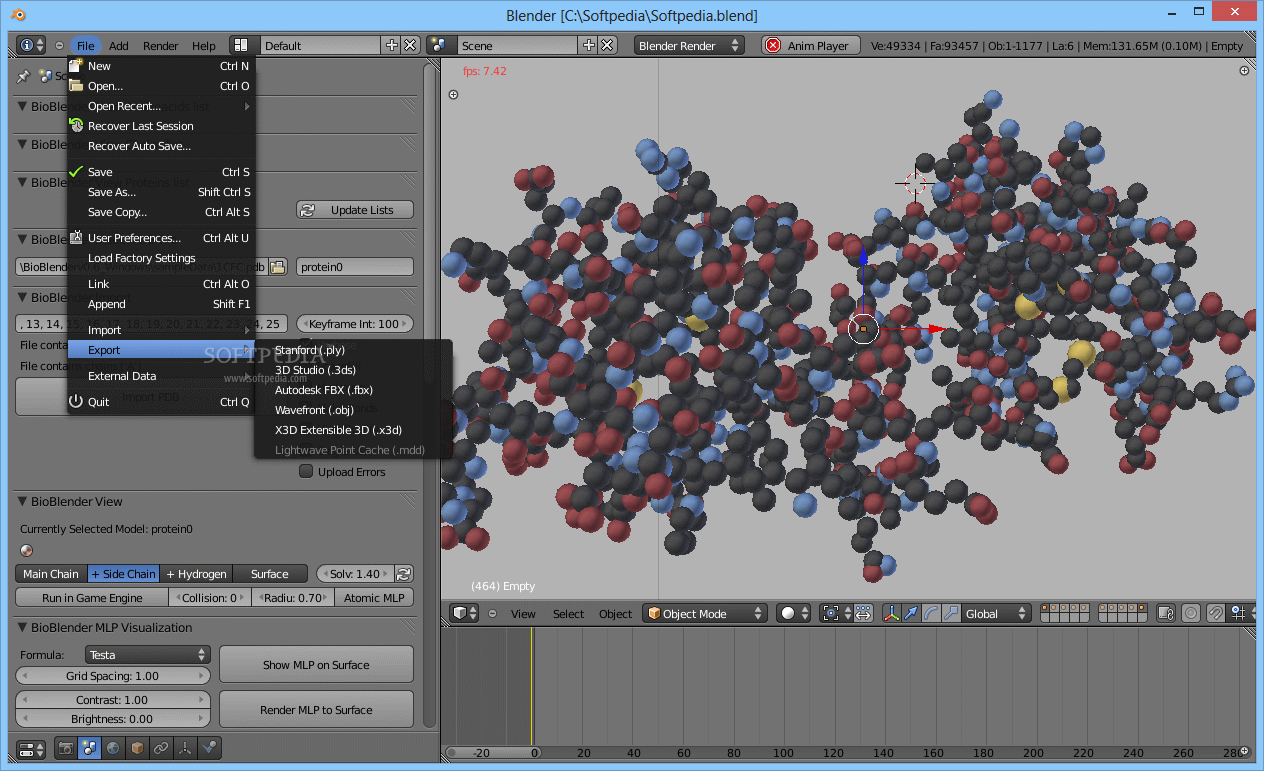The image size is (1264, 771).
Task: Expand the Import submenu
Action: point(161,330)
